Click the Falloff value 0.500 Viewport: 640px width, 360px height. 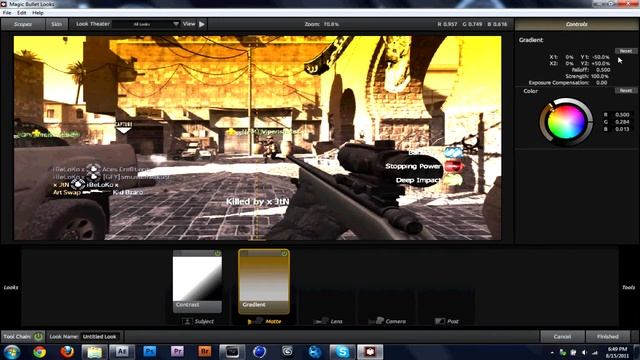pyautogui.click(x=603, y=70)
